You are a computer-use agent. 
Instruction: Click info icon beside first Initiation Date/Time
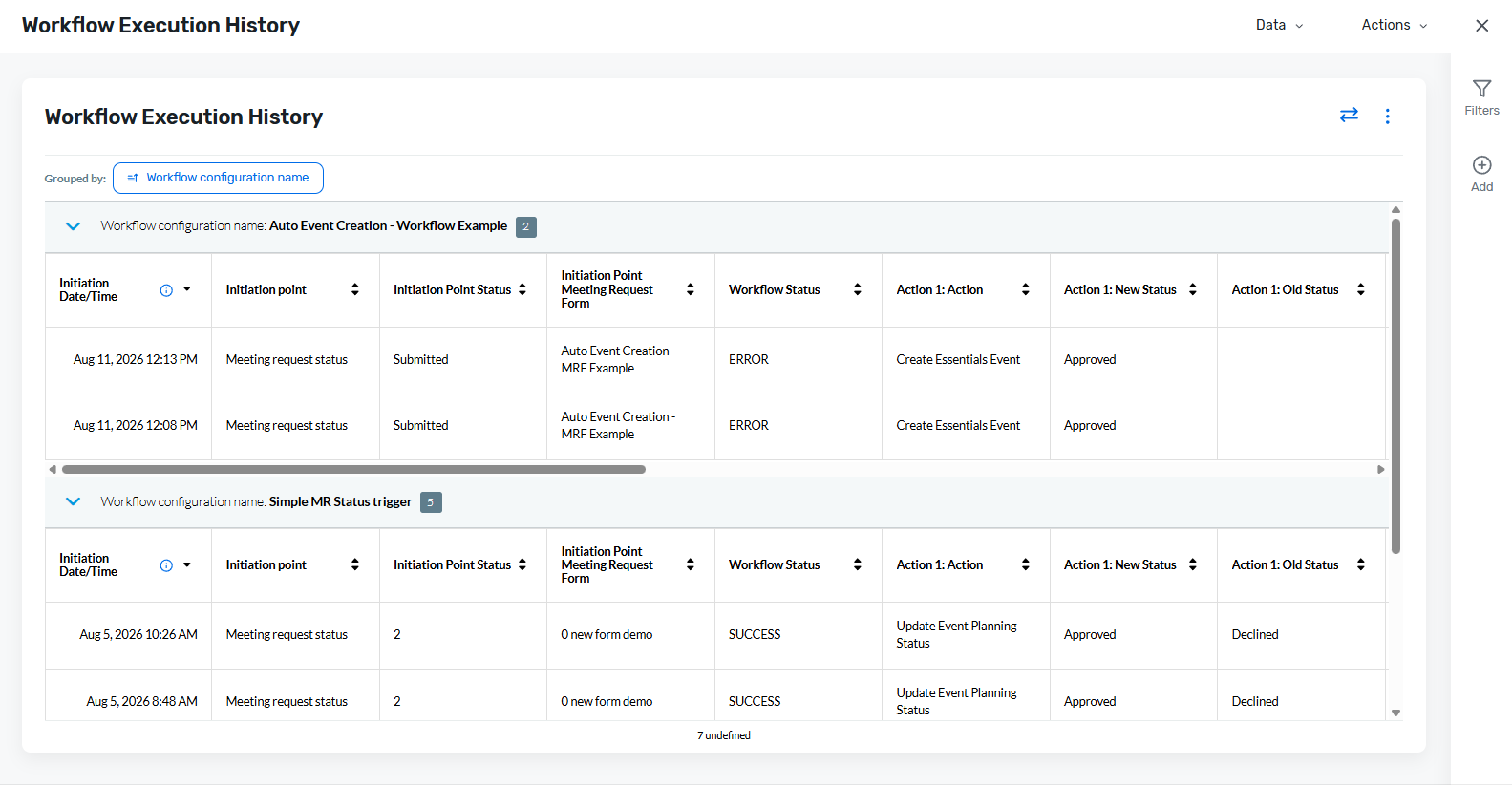click(x=166, y=290)
